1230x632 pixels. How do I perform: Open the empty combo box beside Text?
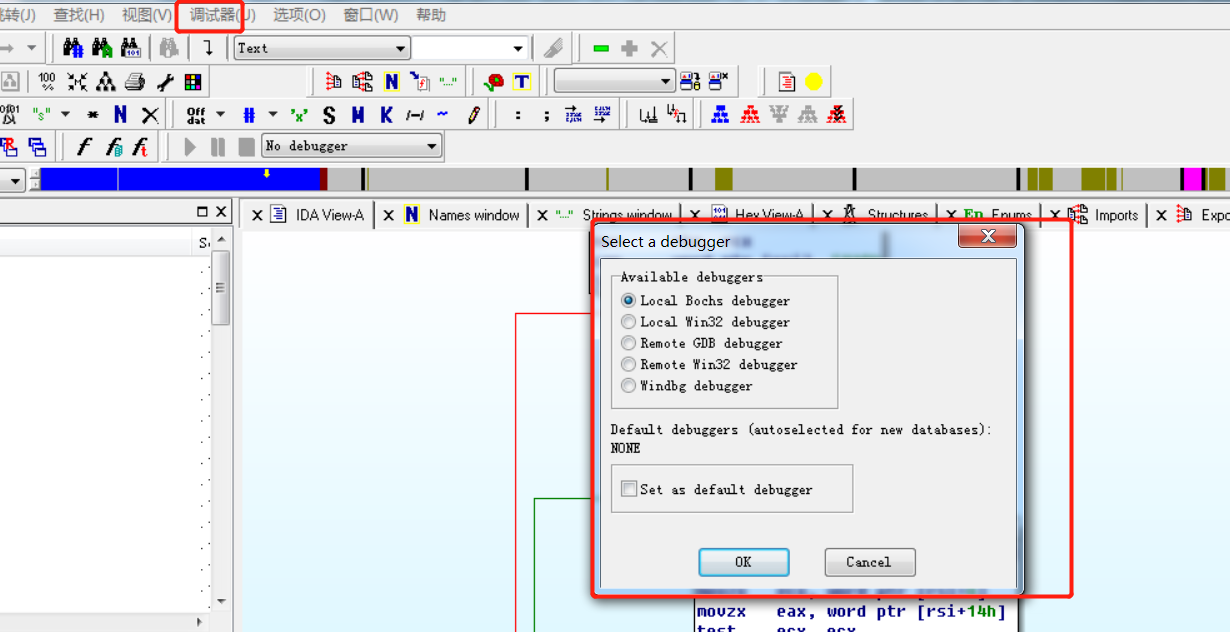click(469, 48)
